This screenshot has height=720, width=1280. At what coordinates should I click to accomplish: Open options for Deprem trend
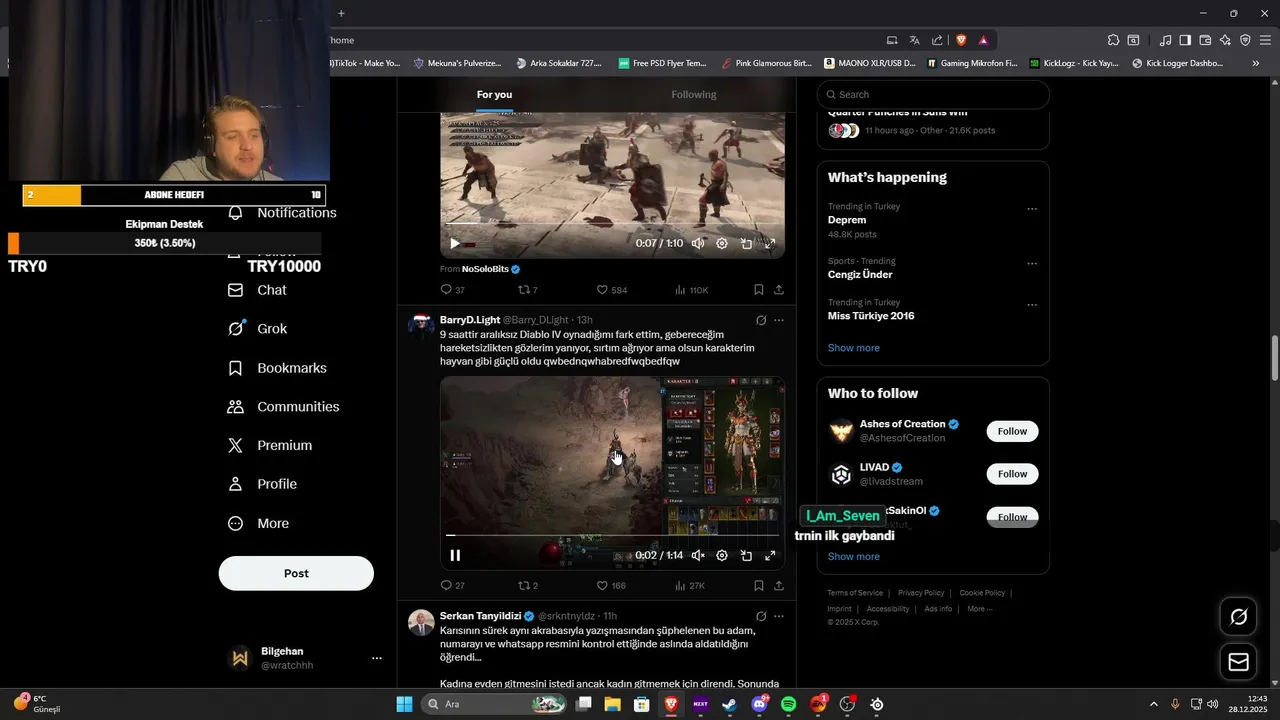point(1032,209)
